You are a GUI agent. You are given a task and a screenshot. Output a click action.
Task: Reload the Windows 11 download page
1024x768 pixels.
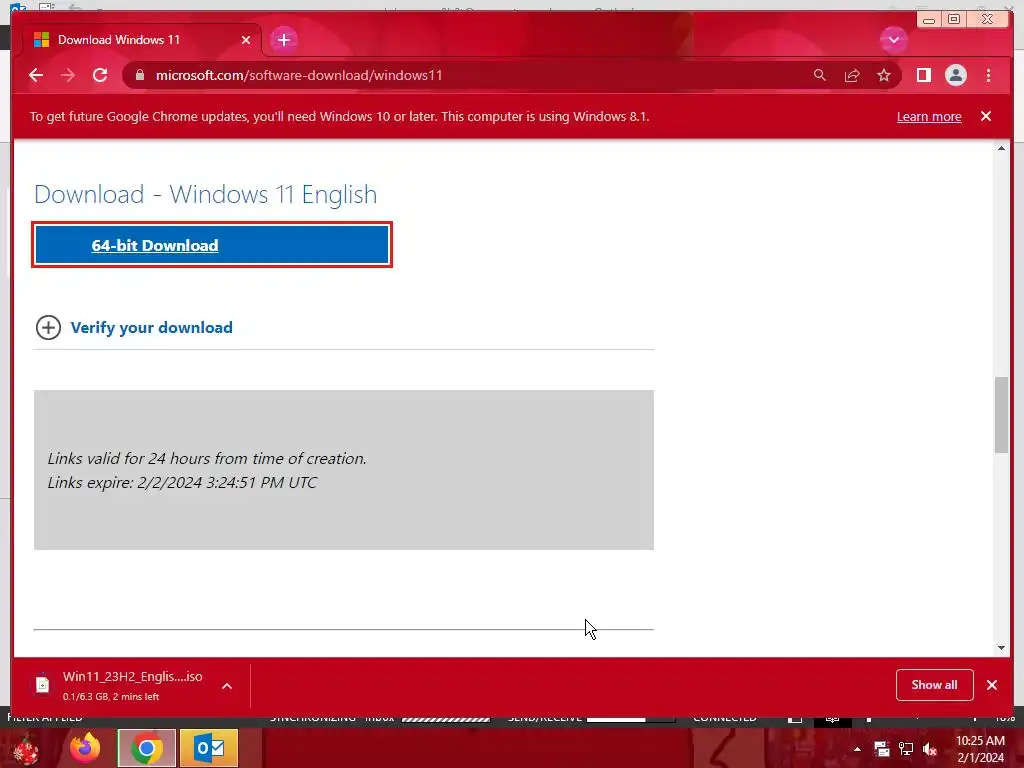coord(100,75)
